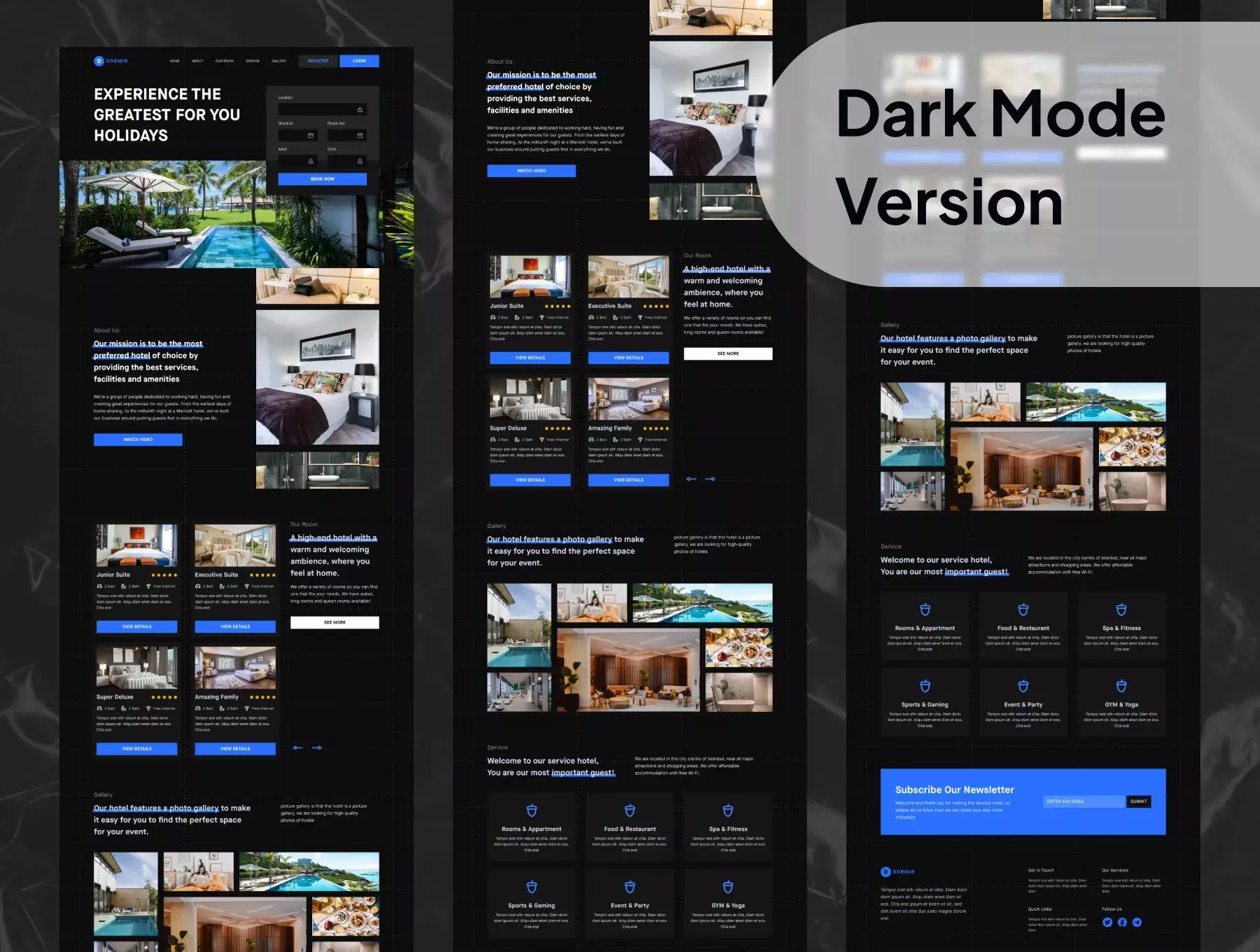Screen dimensions: 1260x952
Task: Open the Telegram icon under Follow Us
Action: pos(1137,922)
